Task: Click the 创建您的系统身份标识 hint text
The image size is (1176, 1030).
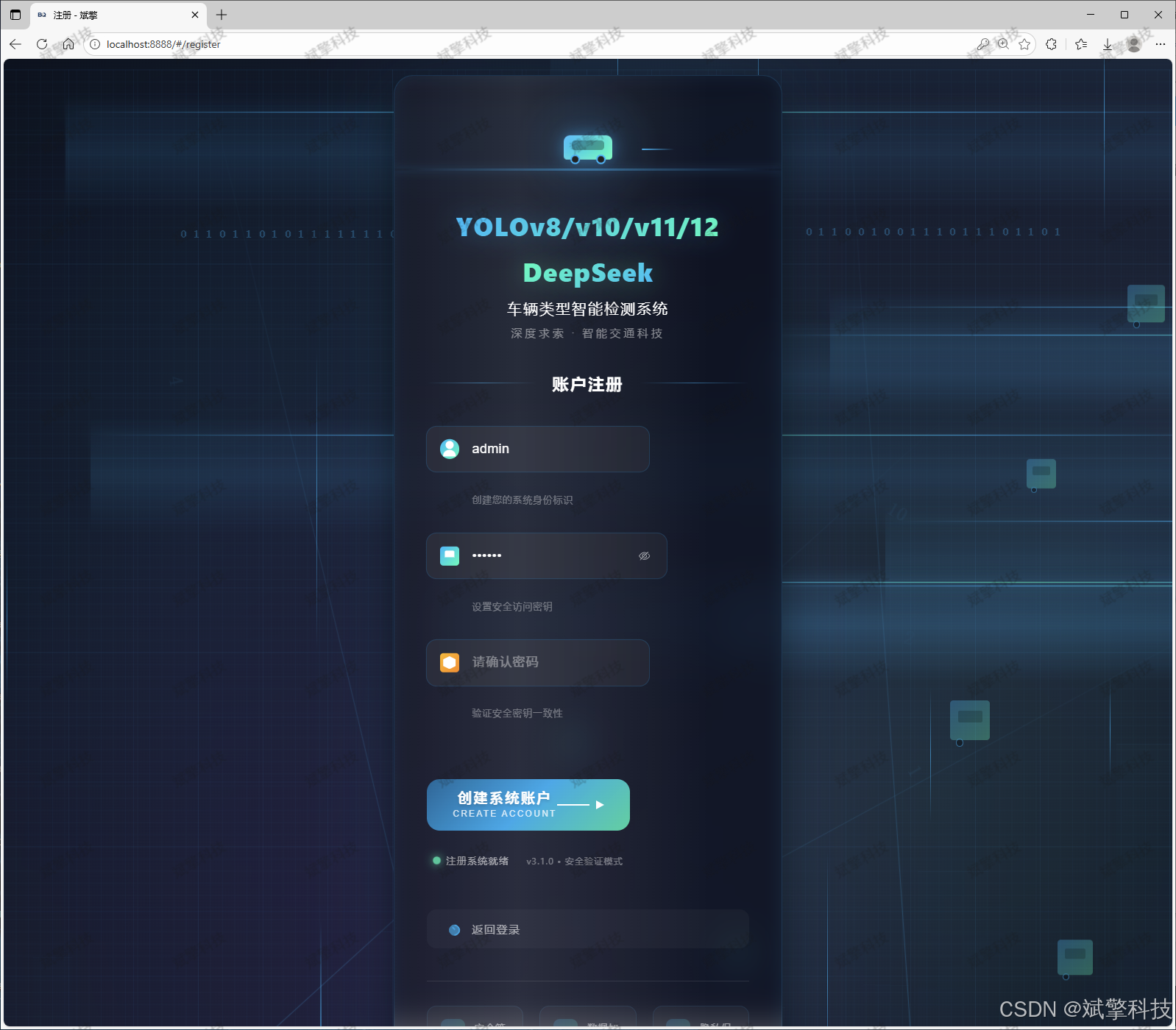Action: pyautogui.click(x=523, y=500)
